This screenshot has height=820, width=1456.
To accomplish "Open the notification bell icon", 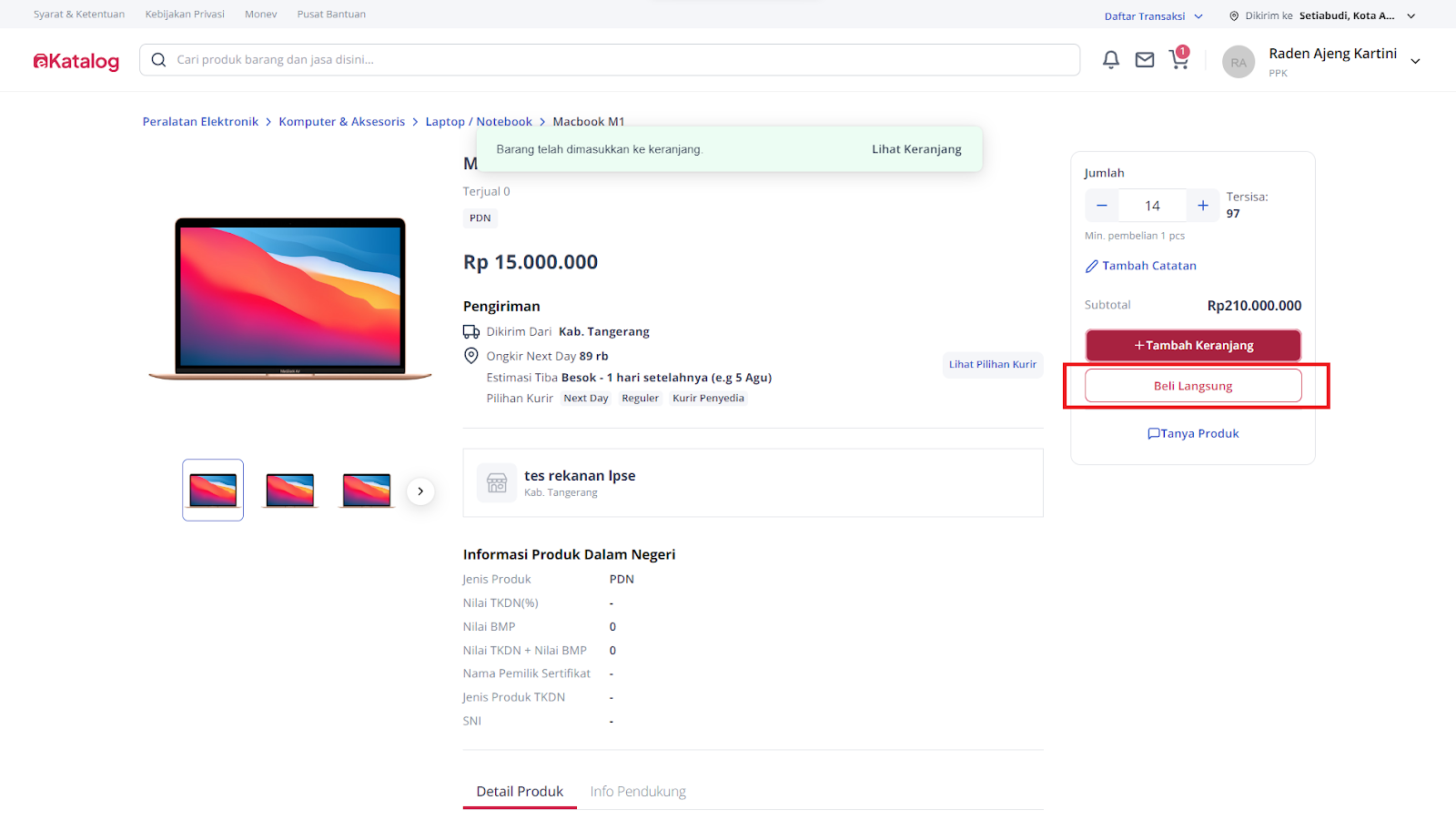I will pyautogui.click(x=1110, y=60).
